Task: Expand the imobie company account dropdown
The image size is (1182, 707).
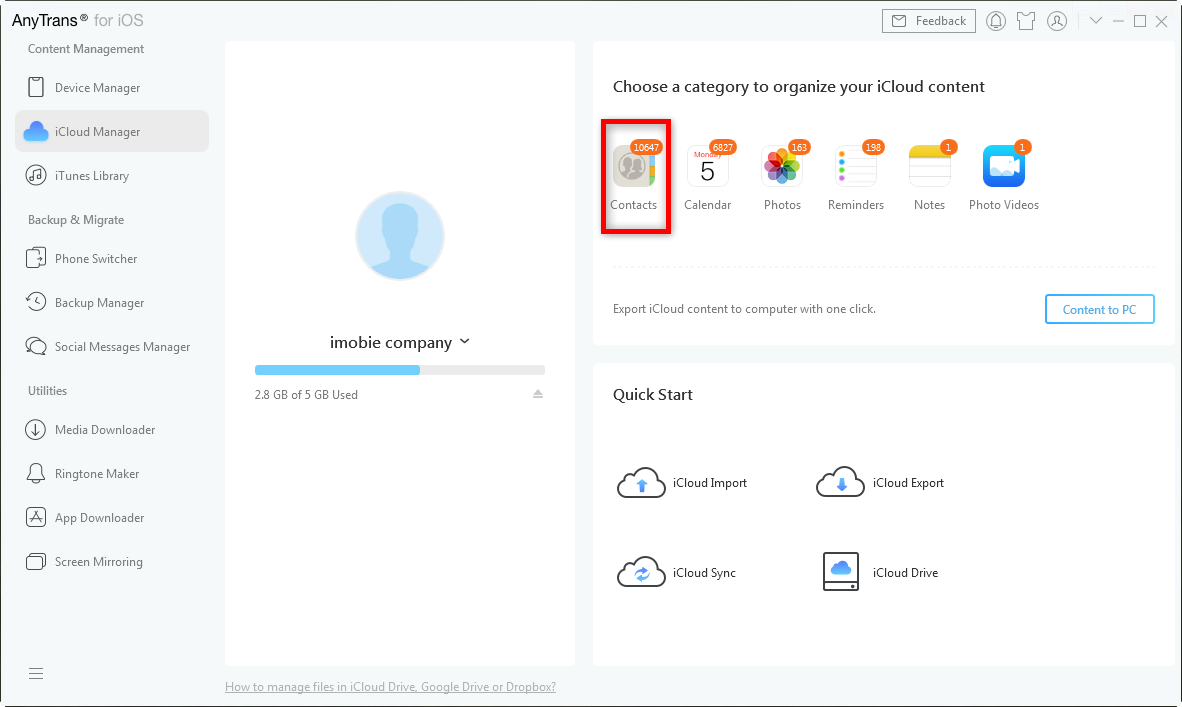Action: [464, 341]
